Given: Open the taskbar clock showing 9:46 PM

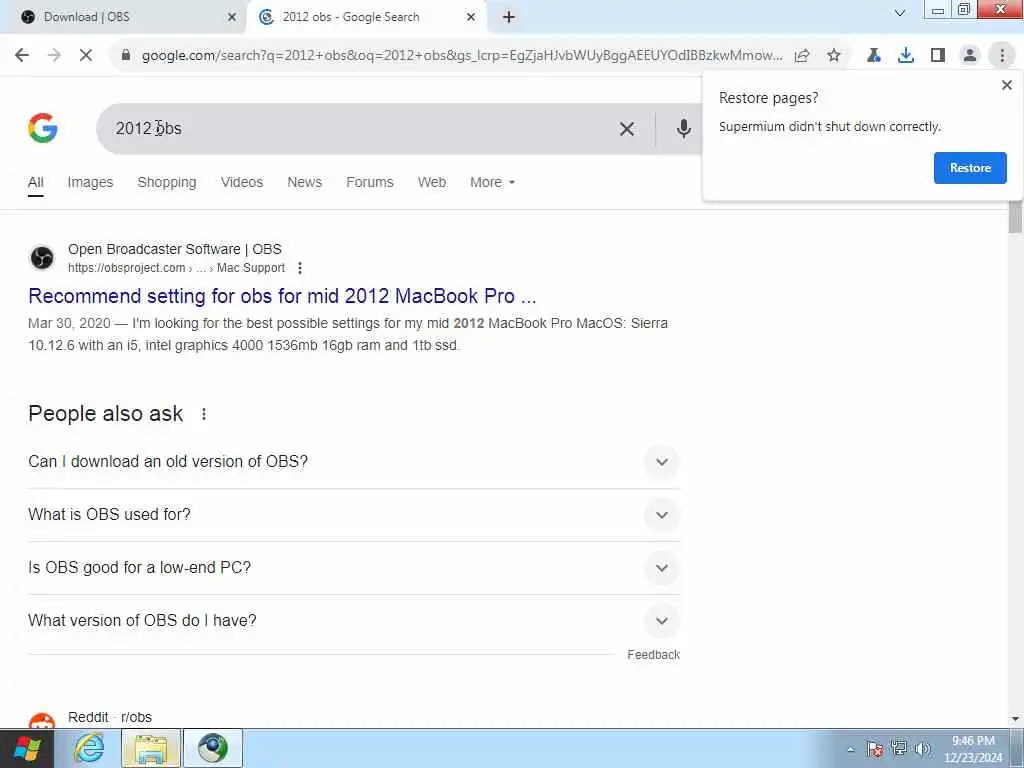Looking at the screenshot, I should (972, 749).
